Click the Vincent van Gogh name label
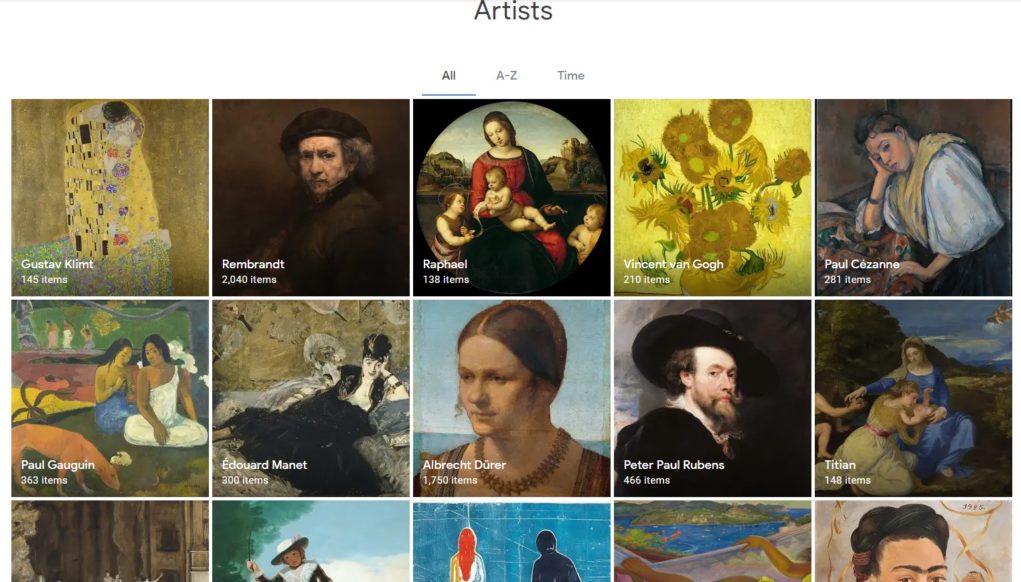Screen dimensions: 1021x582 point(673,264)
